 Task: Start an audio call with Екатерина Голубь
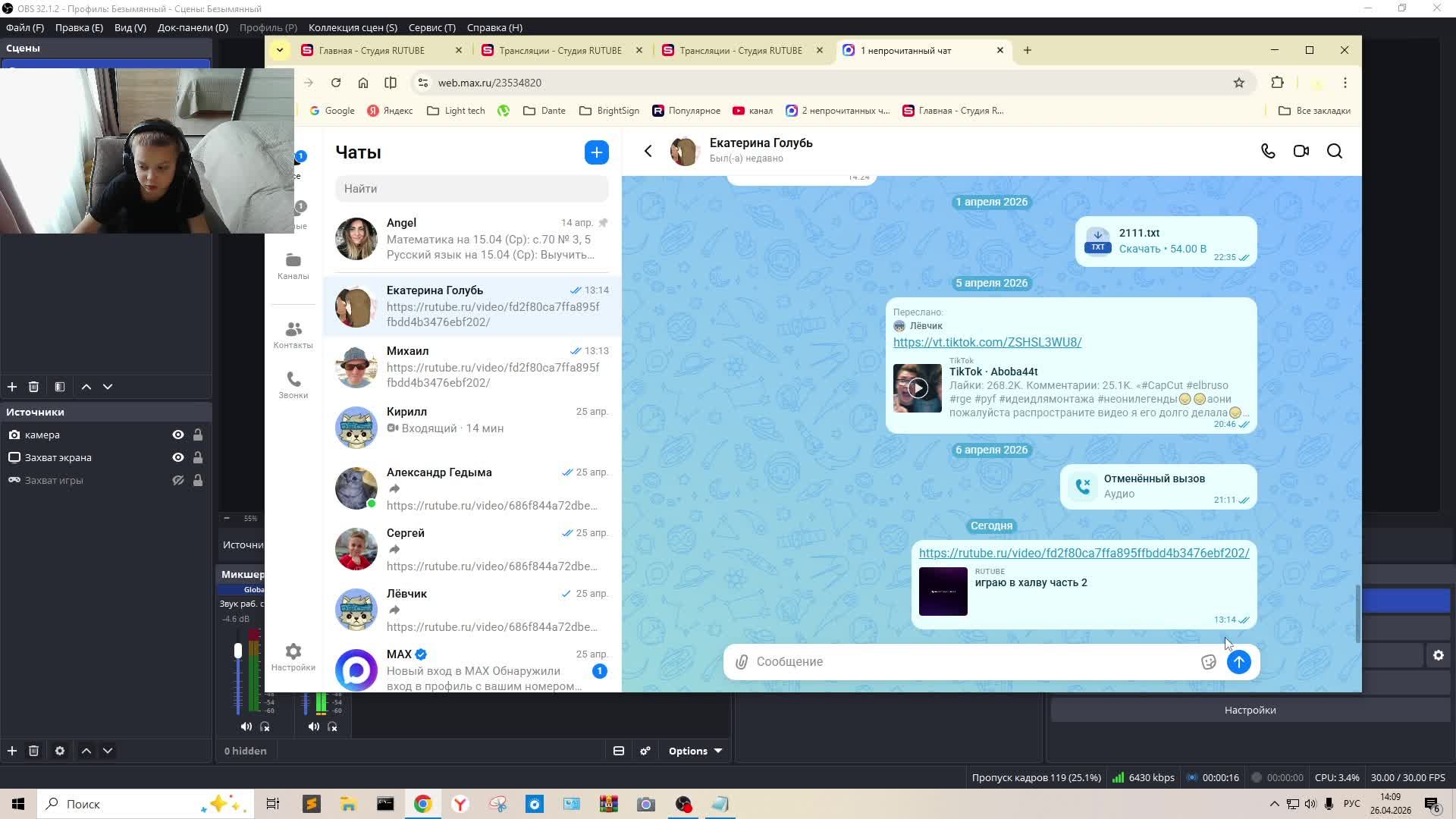[1268, 151]
